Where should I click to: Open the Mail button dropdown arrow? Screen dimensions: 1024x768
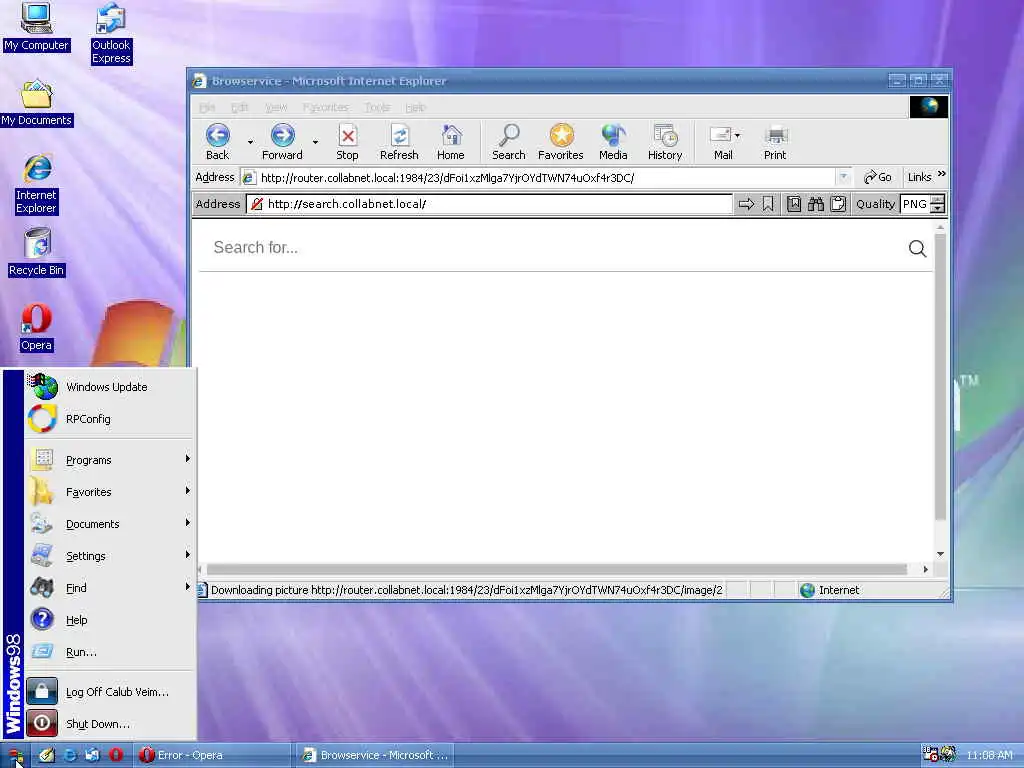coord(737,136)
